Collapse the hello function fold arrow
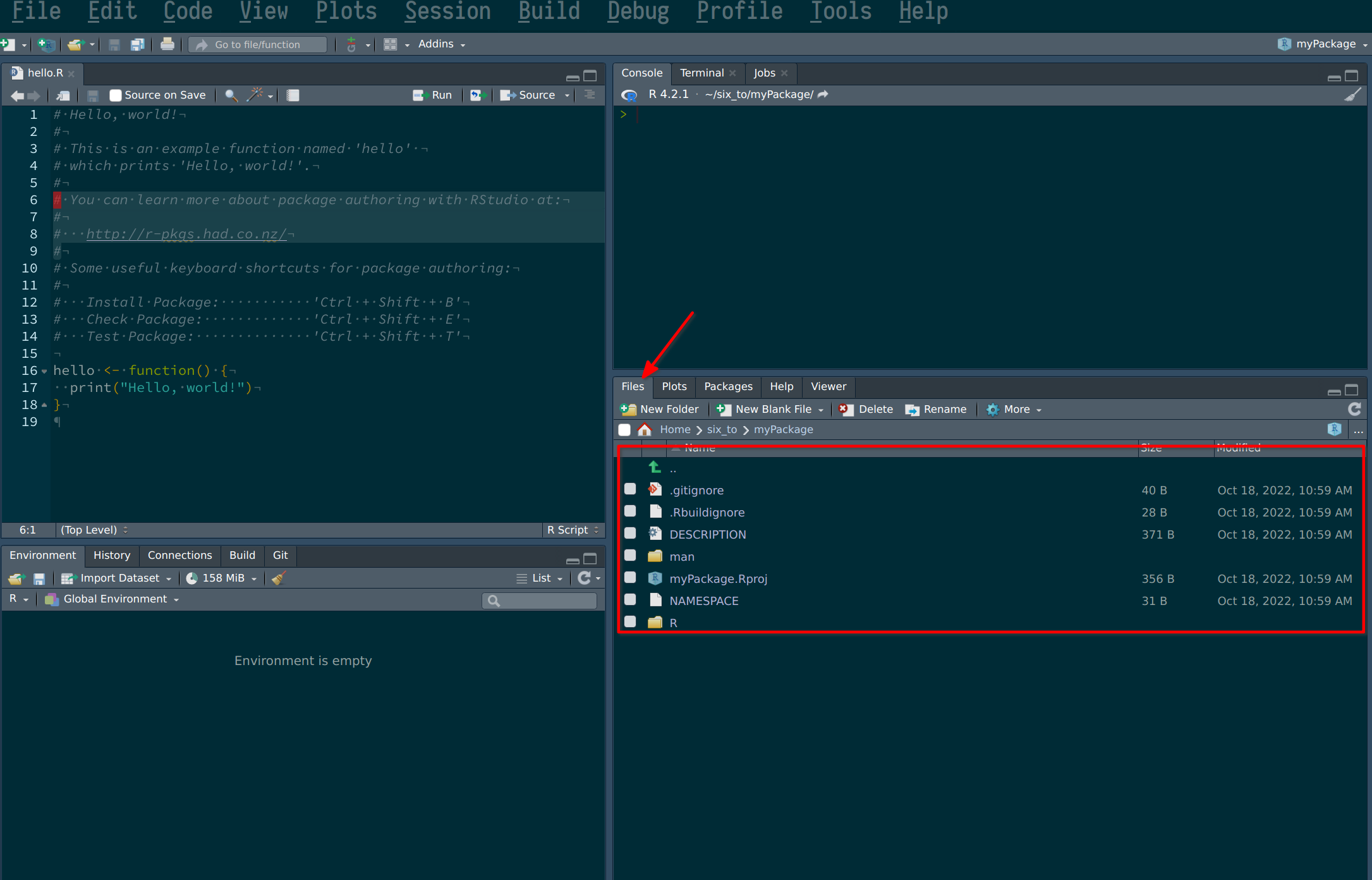This screenshot has width=1372, height=880. pyautogui.click(x=44, y=371)
